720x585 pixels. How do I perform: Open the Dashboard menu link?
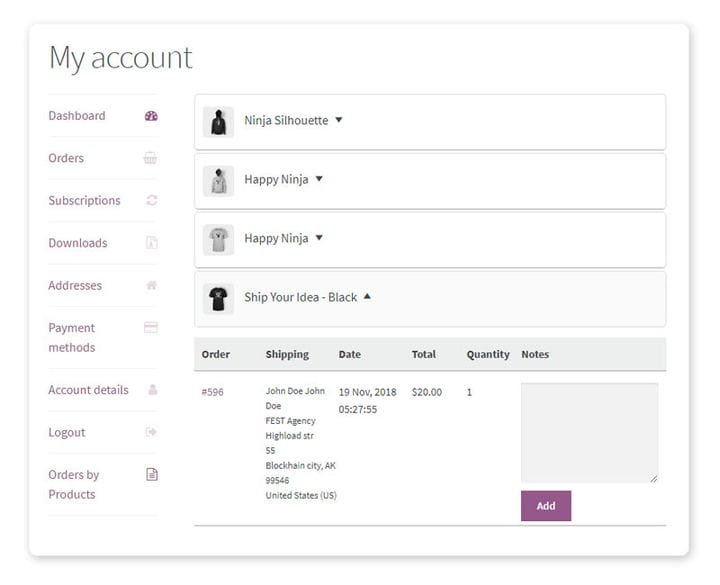point(77,116)
